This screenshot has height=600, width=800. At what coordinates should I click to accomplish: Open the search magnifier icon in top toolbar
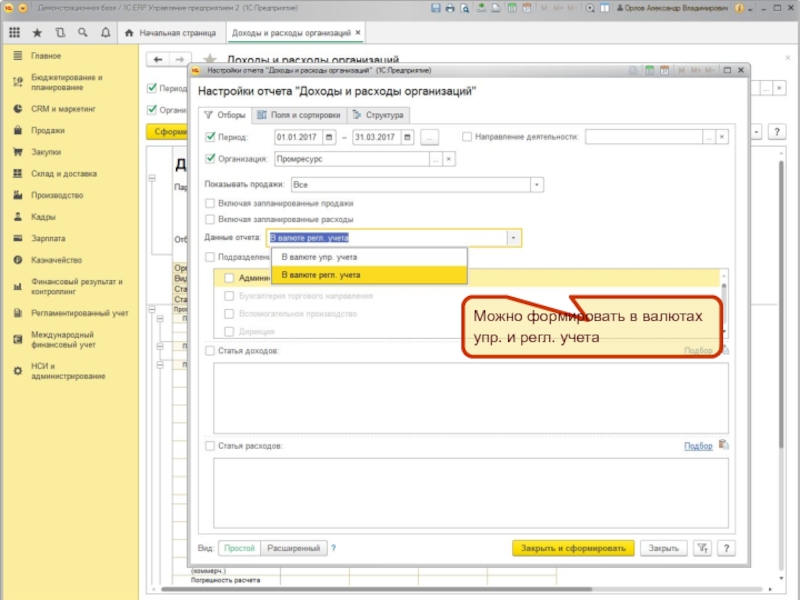85,33
